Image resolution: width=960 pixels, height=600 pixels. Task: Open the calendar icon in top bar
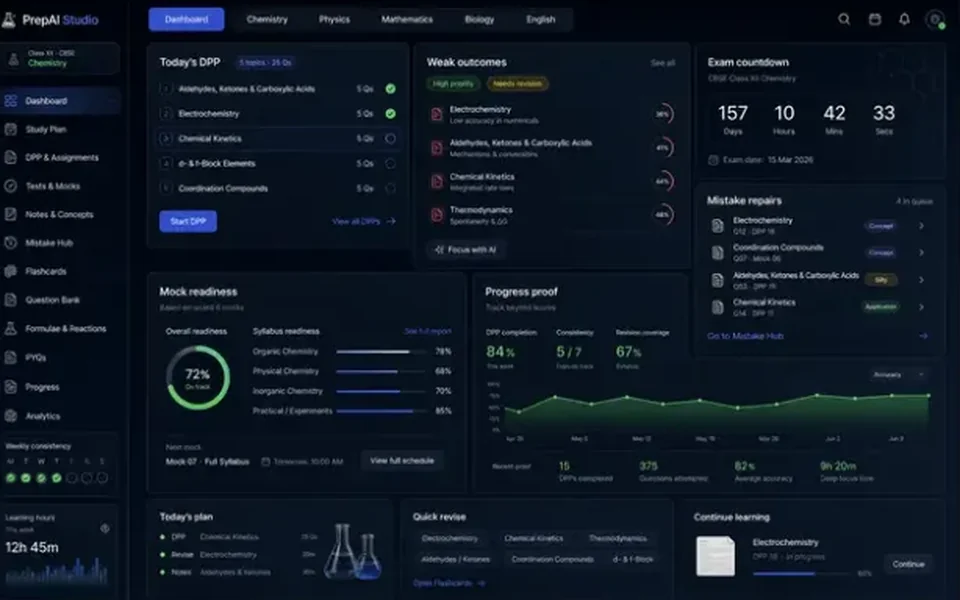coord(875,19)
